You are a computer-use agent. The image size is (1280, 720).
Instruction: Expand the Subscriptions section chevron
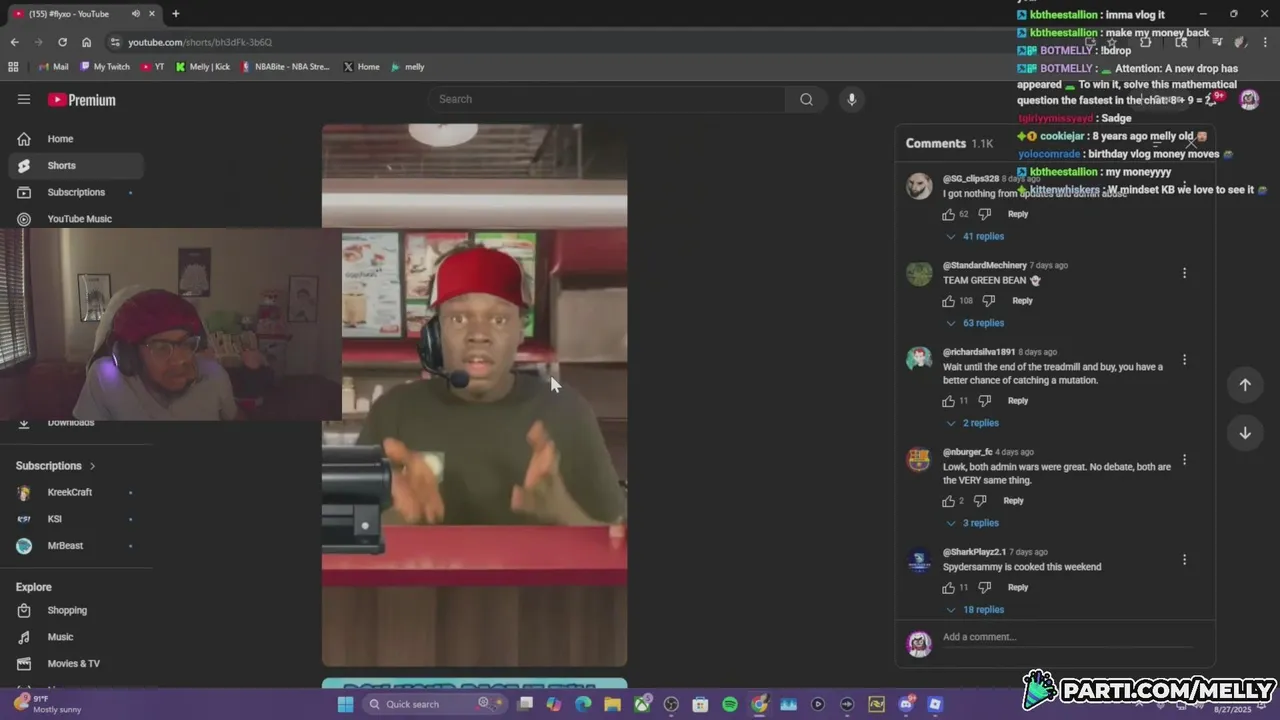pyautogui.click(x=93, y=466)
